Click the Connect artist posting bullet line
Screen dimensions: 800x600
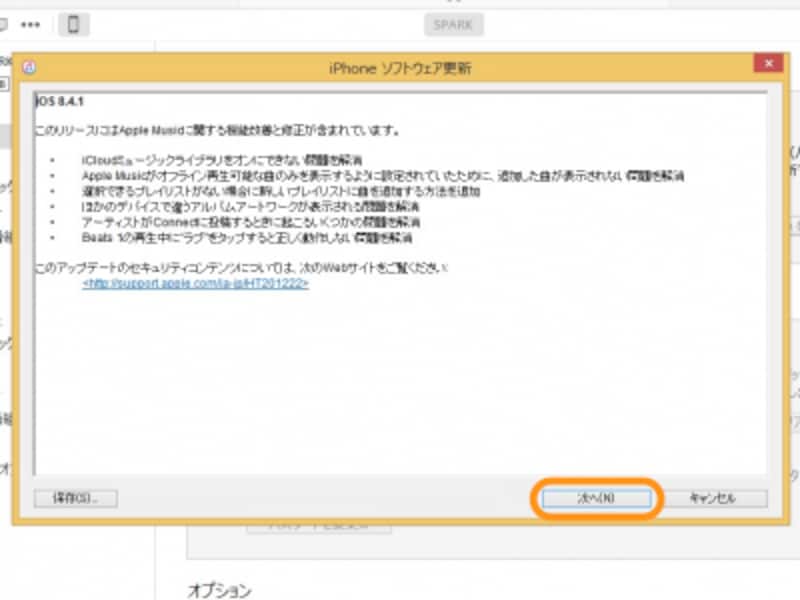(x=251, y=223)
